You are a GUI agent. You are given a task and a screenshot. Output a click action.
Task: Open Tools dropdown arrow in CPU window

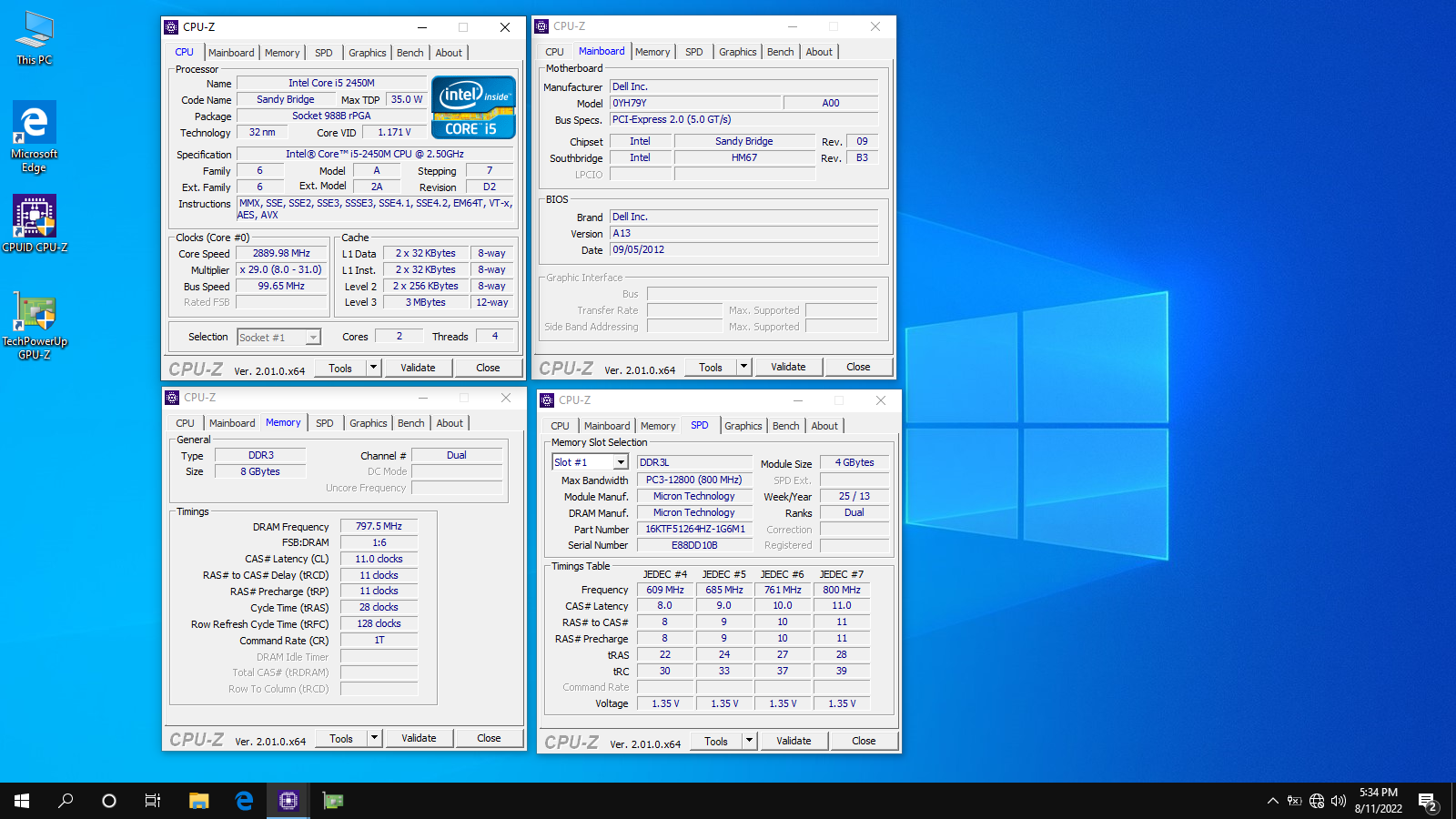coord(373,368)
